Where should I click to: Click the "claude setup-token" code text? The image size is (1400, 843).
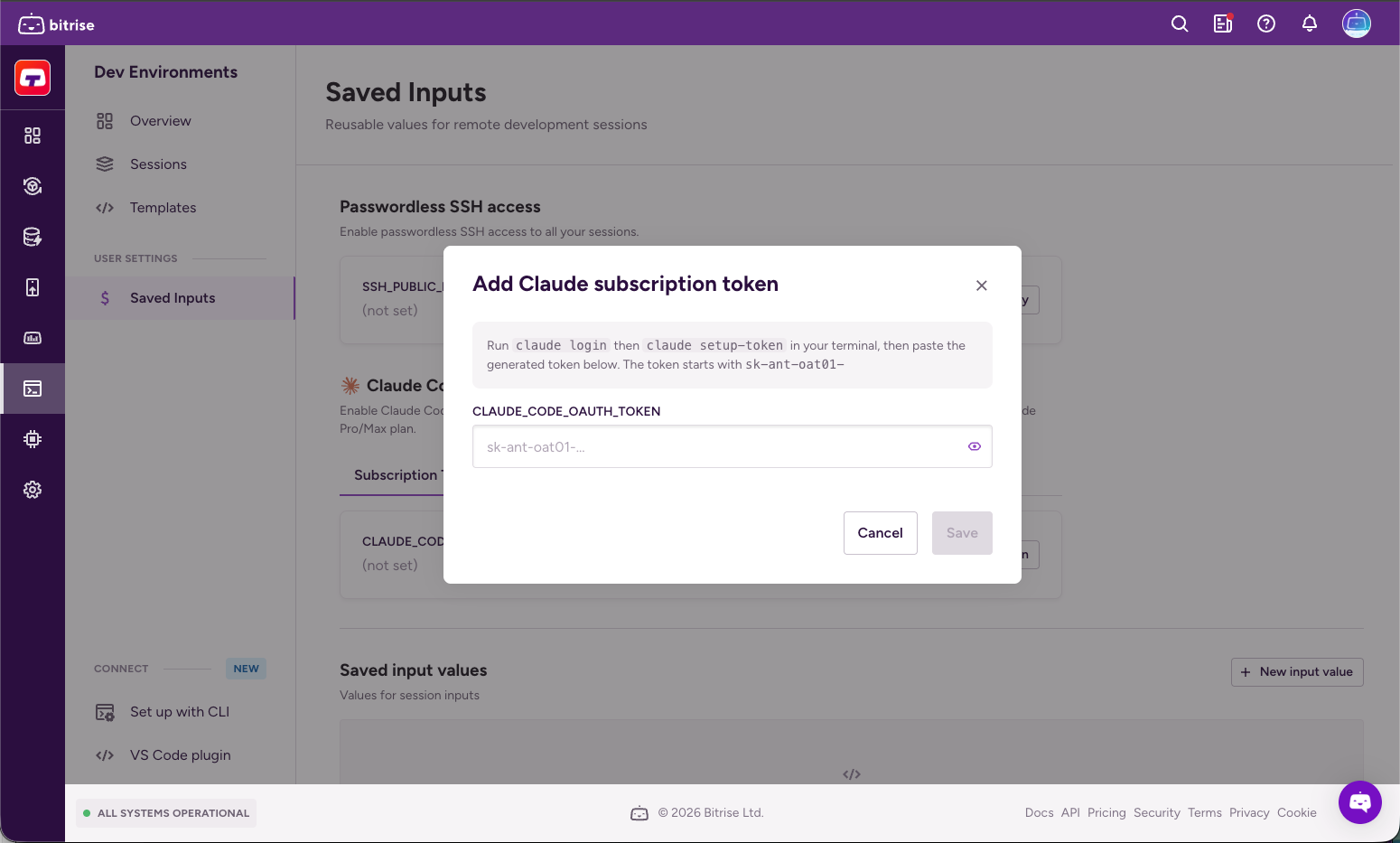[x=714, y=345]
